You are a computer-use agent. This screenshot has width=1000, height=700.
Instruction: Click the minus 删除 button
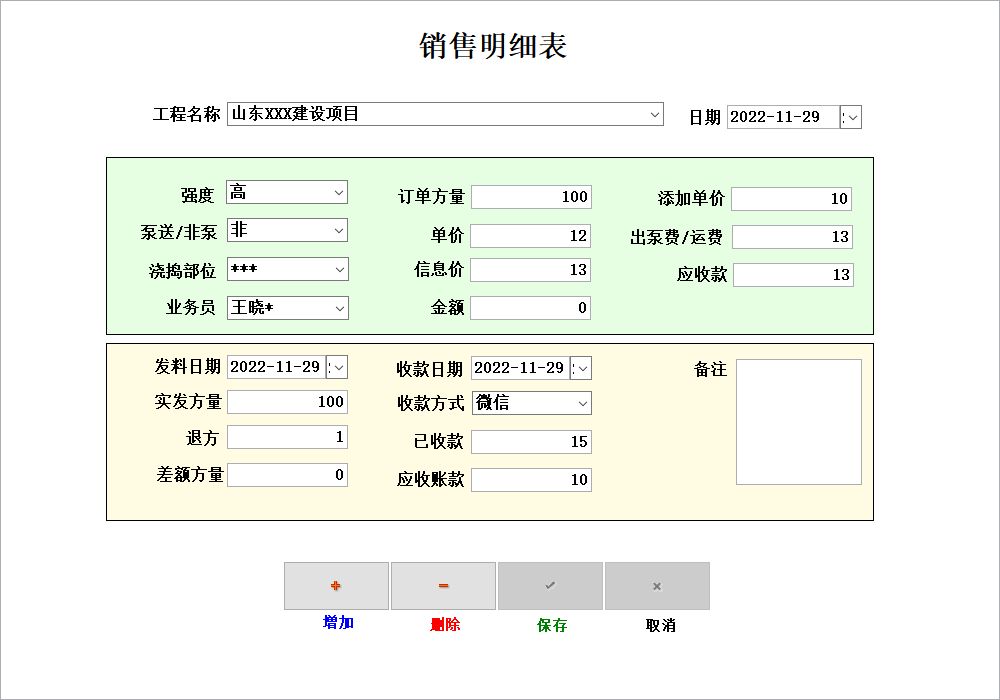[x=443, y=586]
